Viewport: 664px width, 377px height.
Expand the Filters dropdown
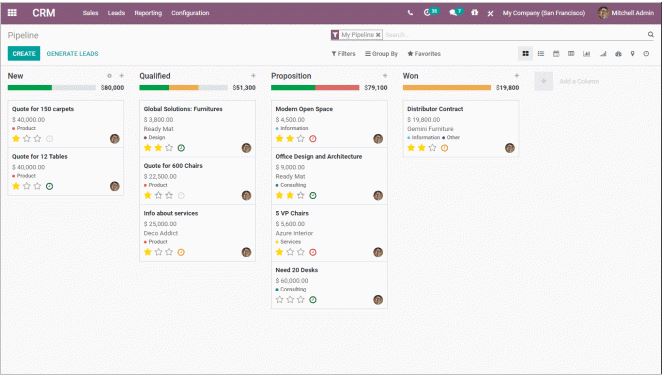[x=343, y=54]
